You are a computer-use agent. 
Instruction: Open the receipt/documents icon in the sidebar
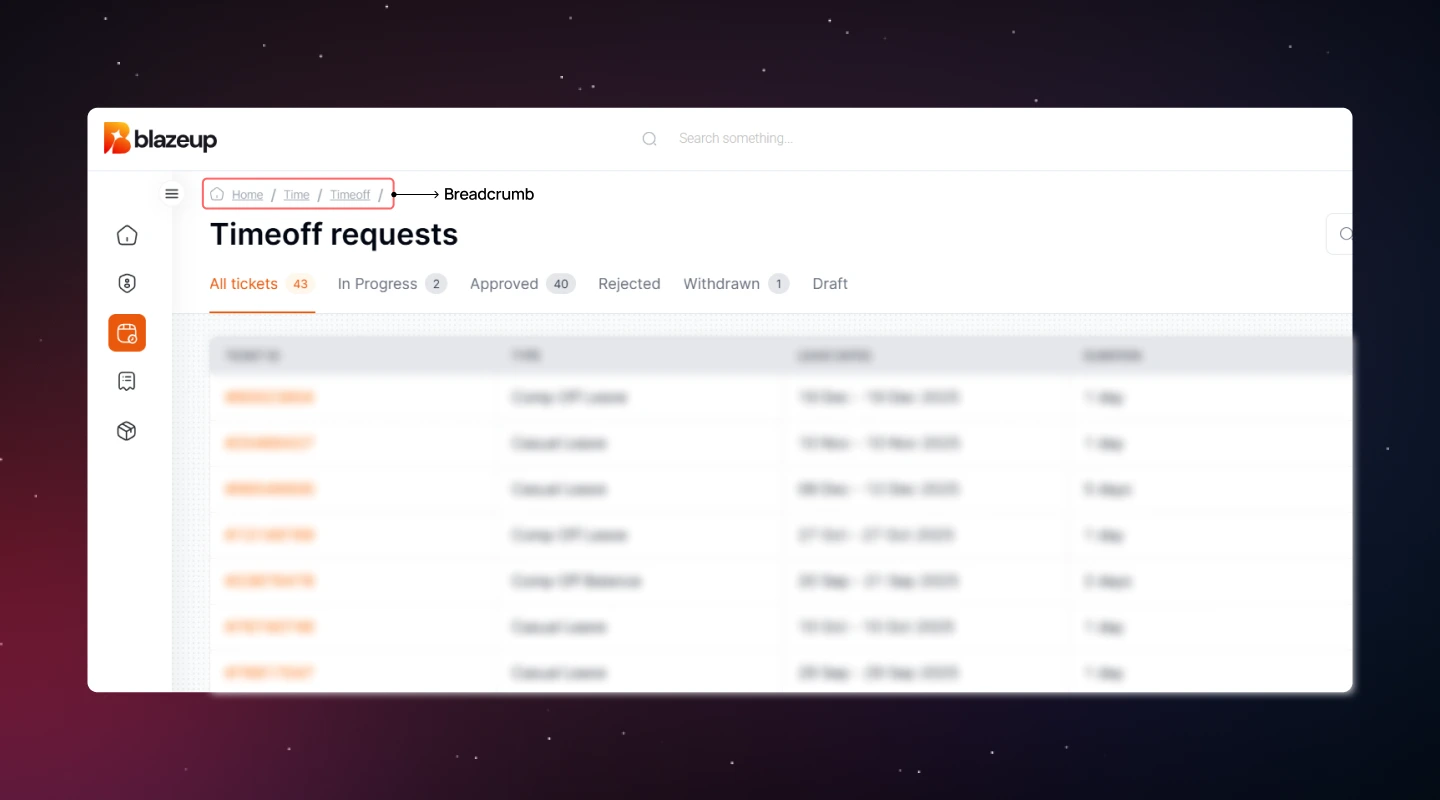(126, 381)
